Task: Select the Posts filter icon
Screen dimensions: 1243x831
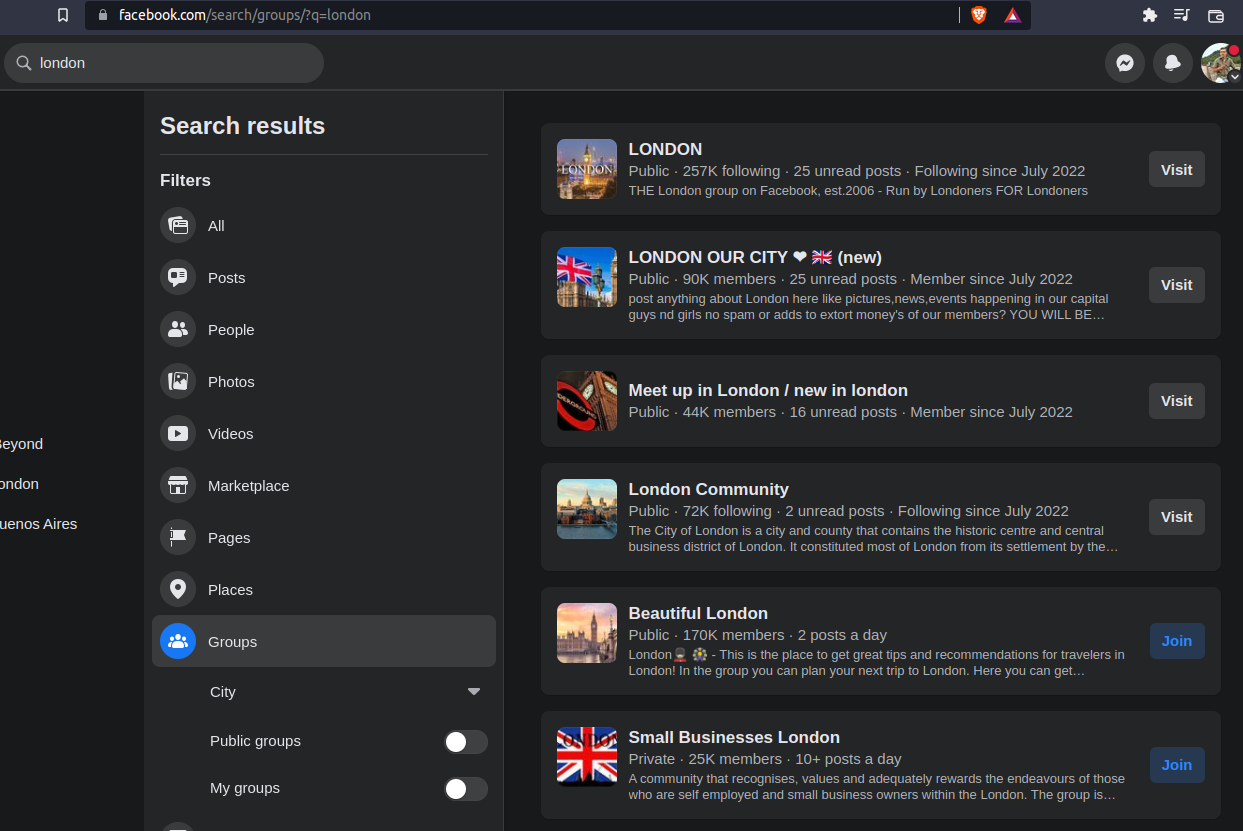Action: (x=178, y=278)
